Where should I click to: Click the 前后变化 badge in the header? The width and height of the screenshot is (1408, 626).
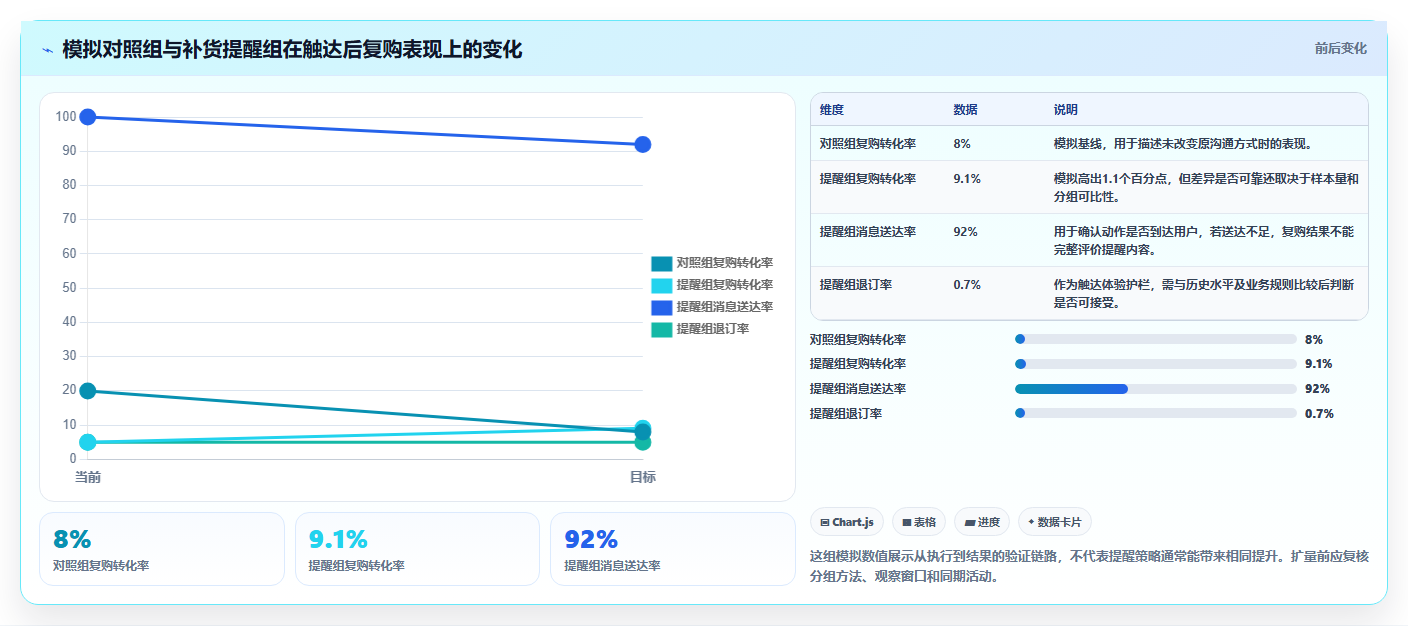pyautogui.click(x=1340, y=48)
